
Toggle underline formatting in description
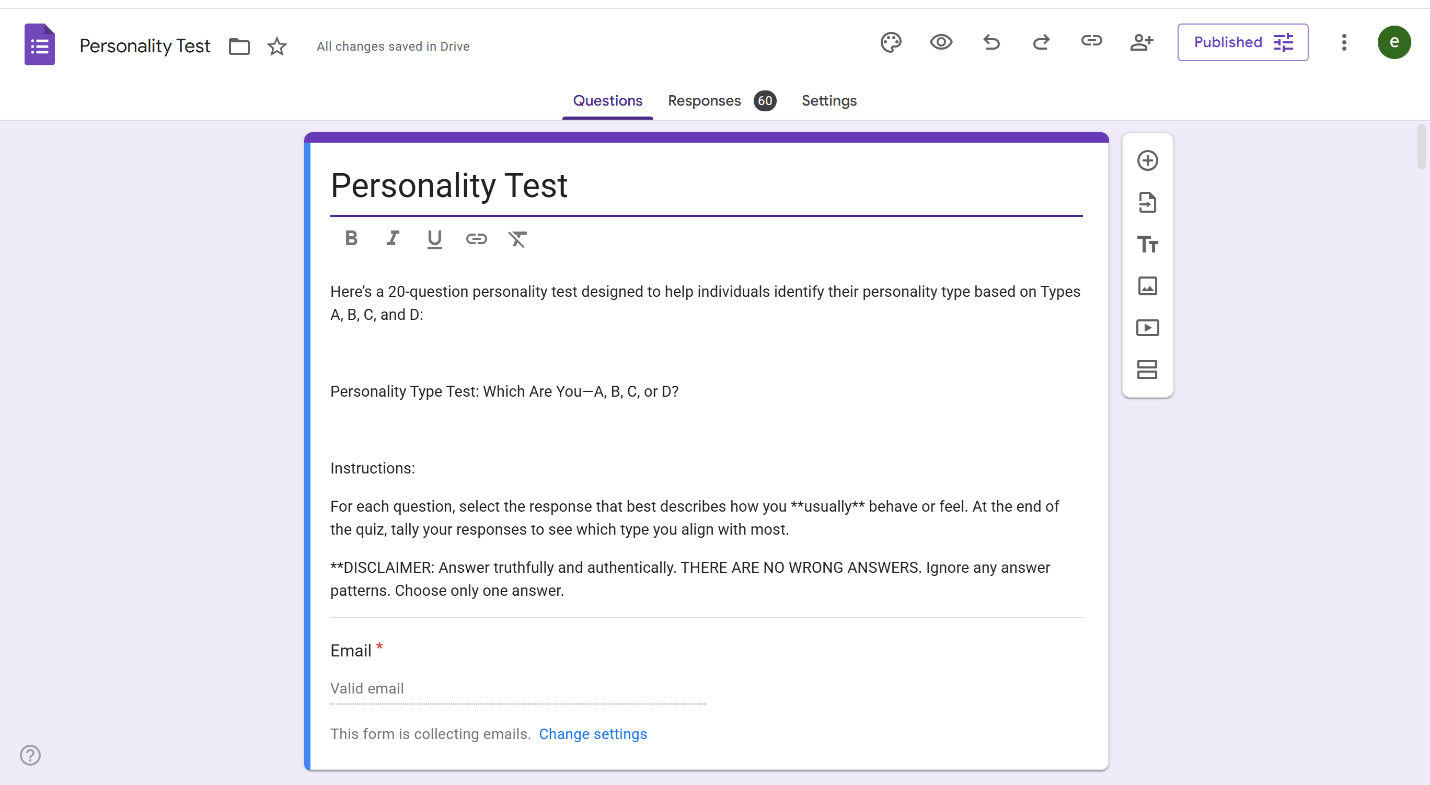(434, 239)
